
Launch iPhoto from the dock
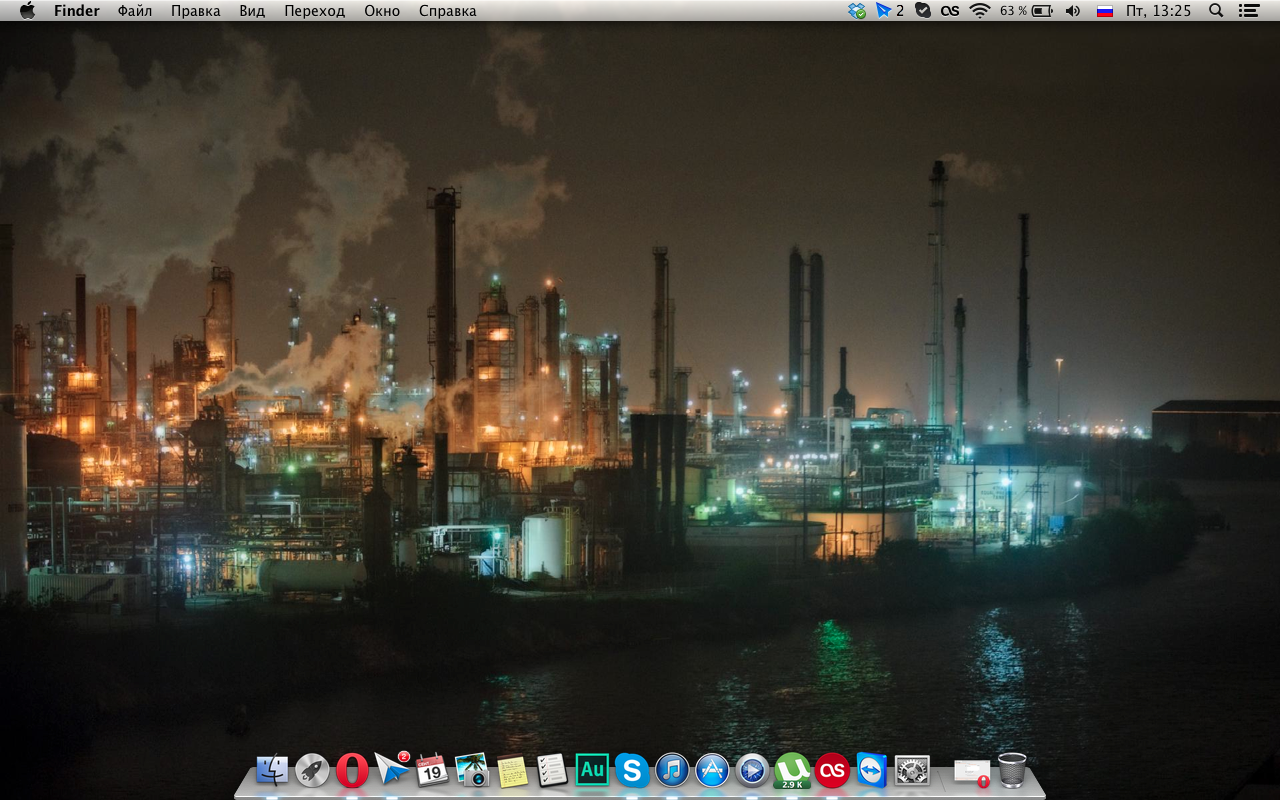click(x=472, y=770)
